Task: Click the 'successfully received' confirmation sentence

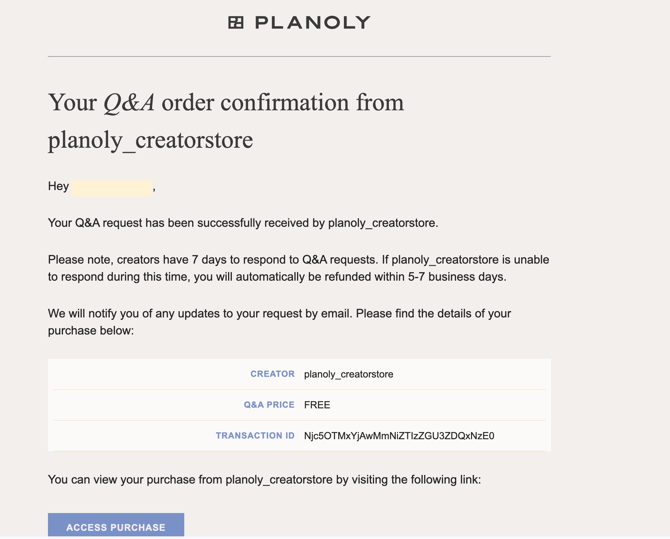Action: (243, 223)
